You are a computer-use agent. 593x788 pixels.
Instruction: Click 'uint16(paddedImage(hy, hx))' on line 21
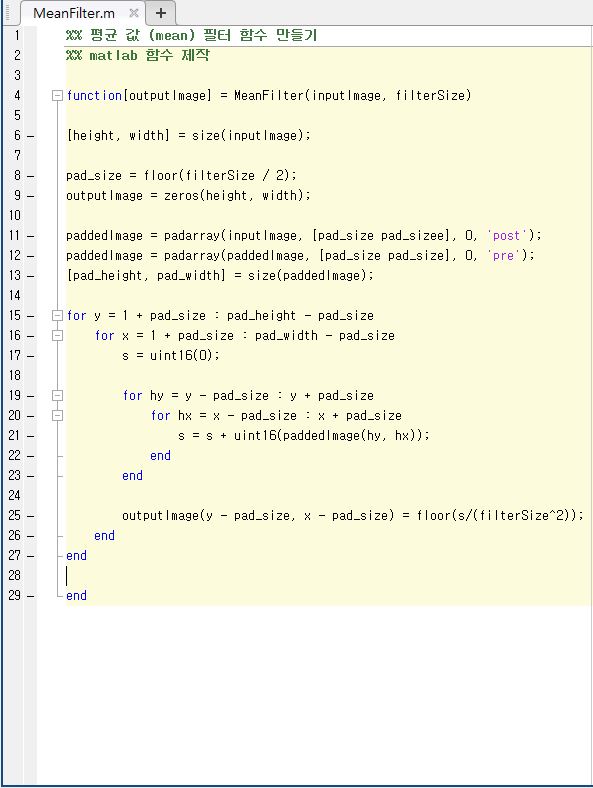[x=329, y=436]
